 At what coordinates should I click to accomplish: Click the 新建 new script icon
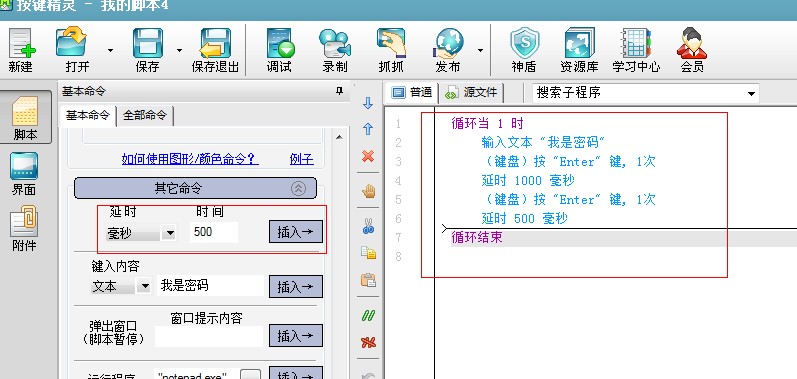click(x=21, y=49)
